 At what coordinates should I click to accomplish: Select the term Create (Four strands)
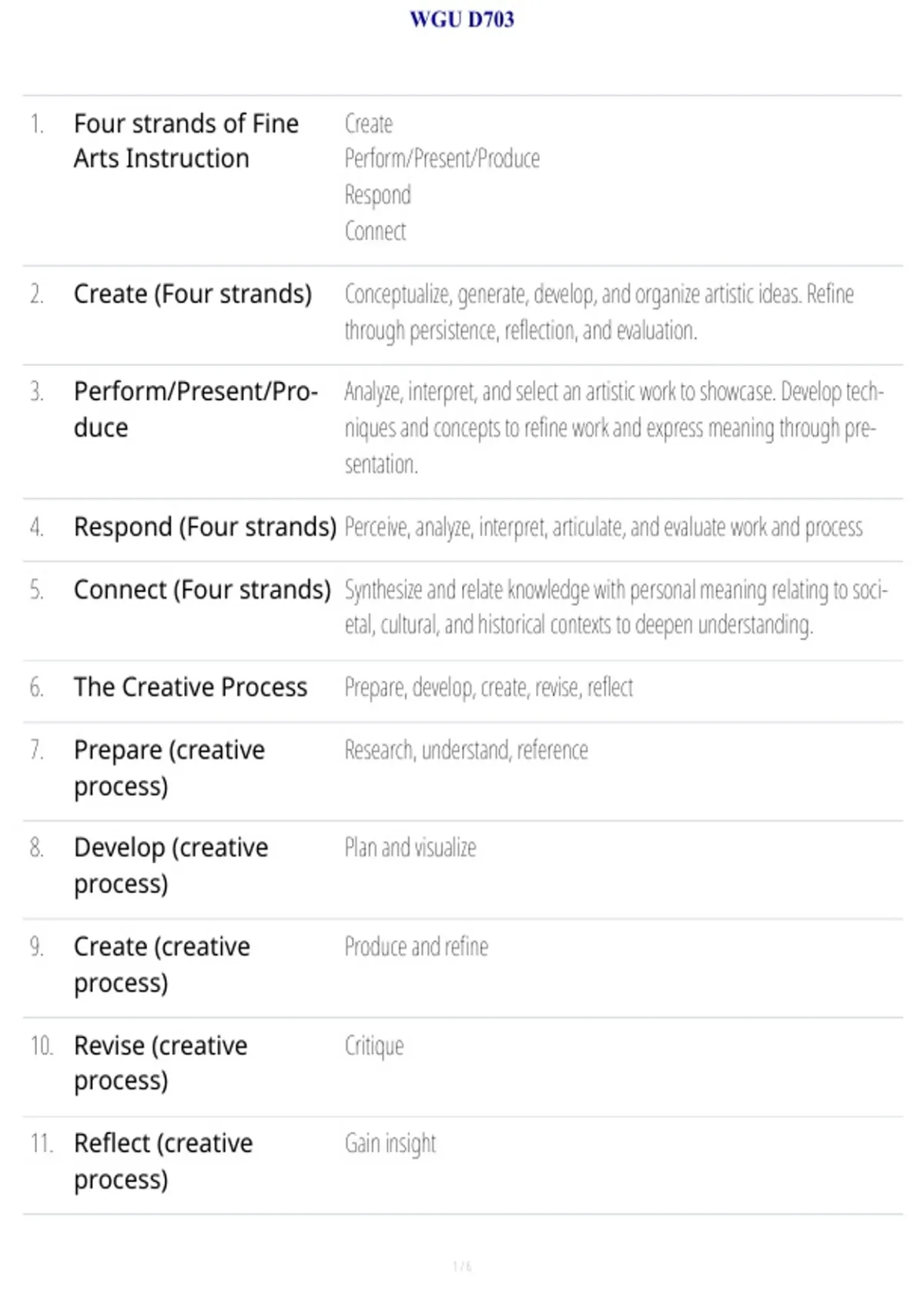point(192,294)
